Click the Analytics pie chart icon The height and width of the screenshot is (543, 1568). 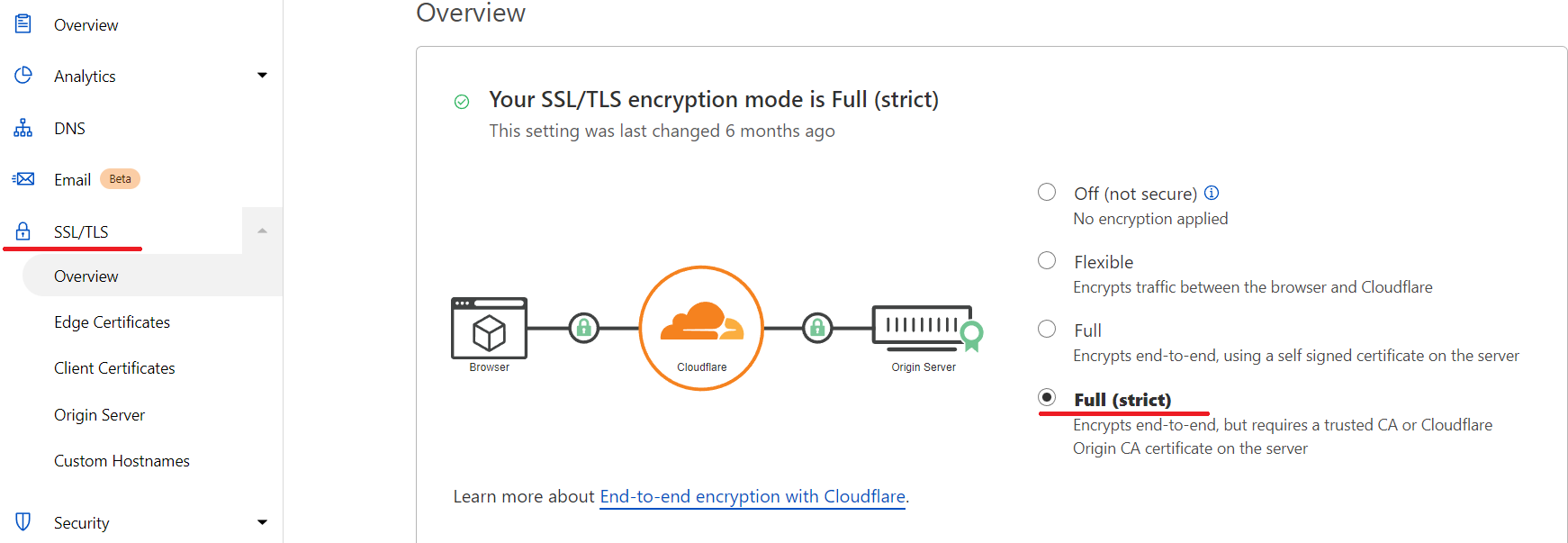click(23, 76)
